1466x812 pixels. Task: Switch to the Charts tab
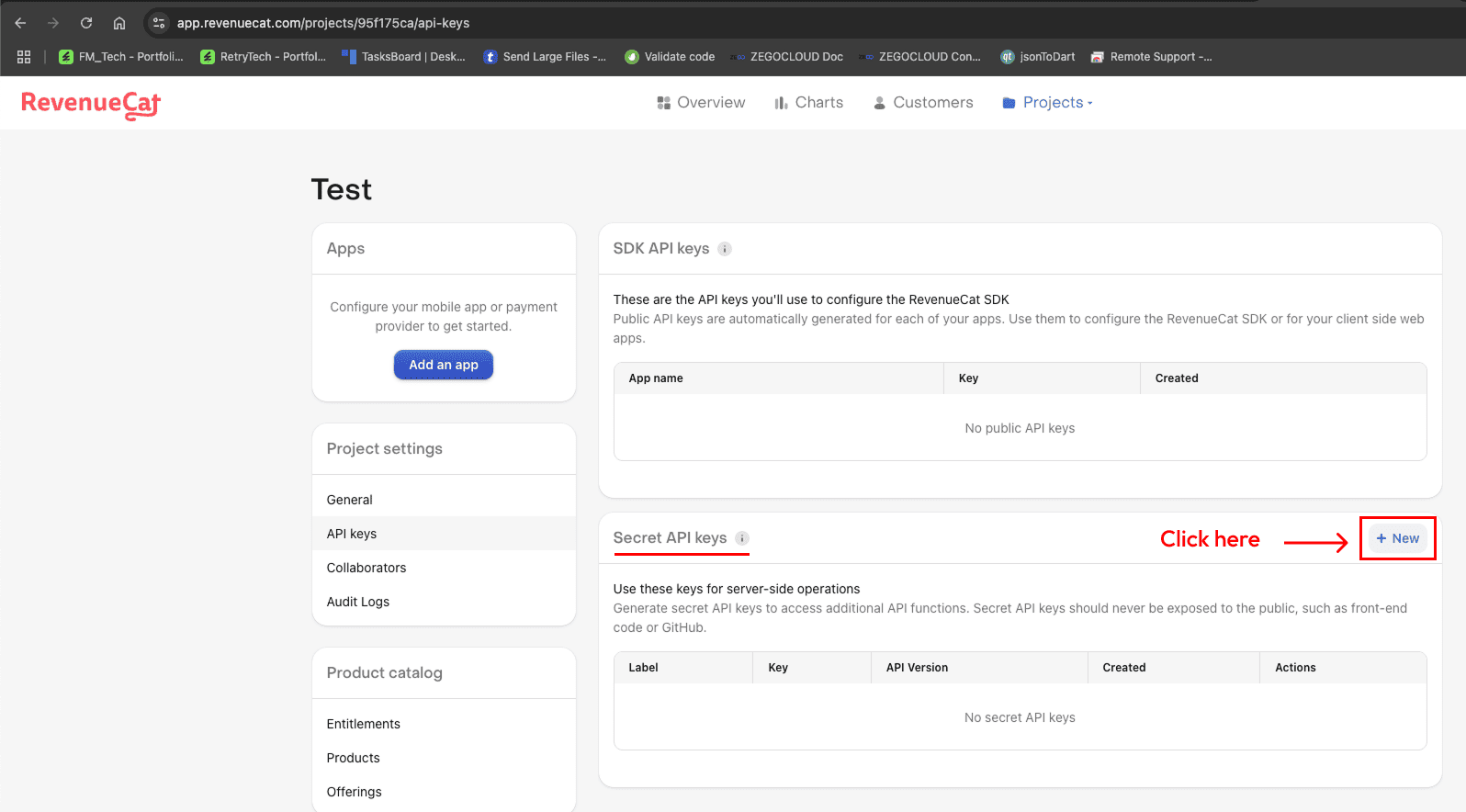[x=808, y=103]
